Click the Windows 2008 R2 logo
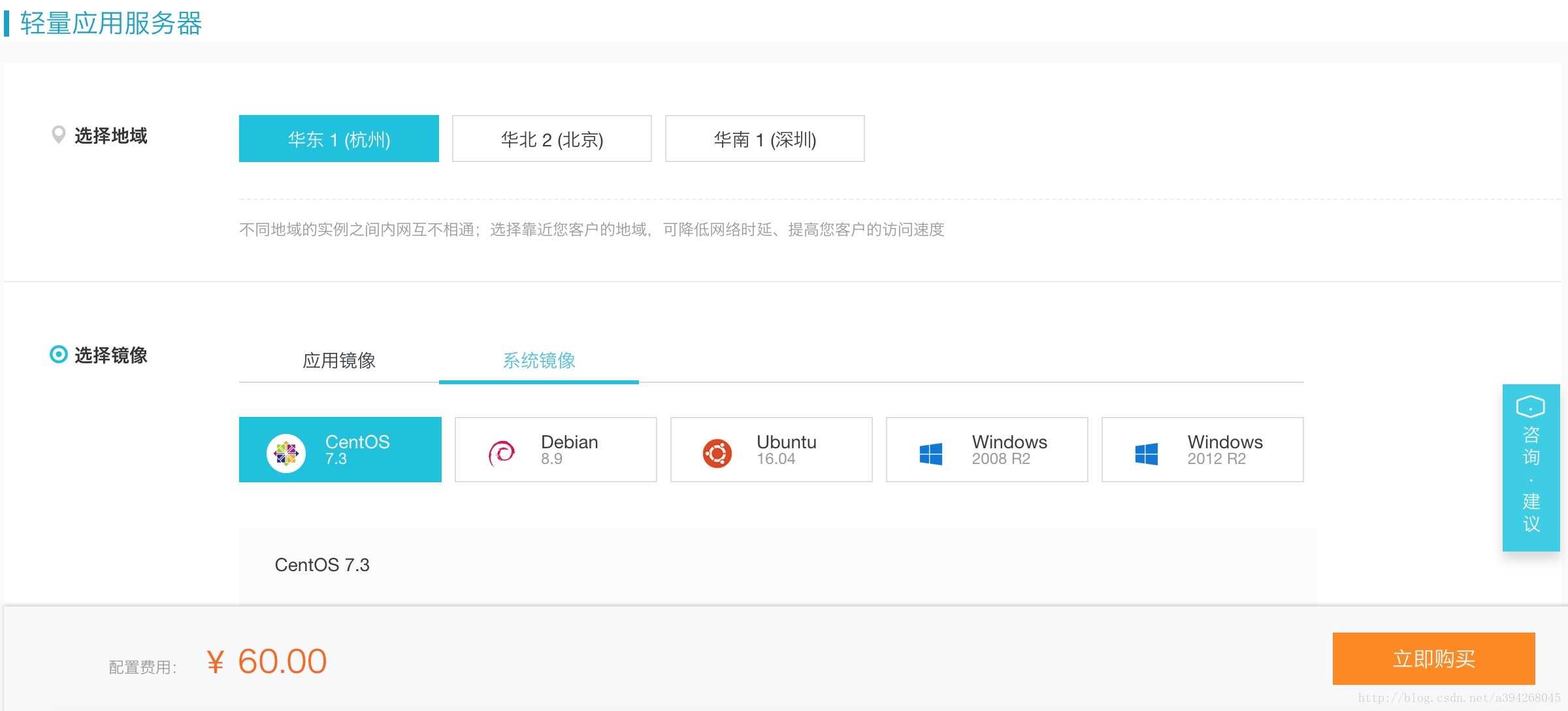The width and height of the screenshot is (1568, 711). pyautogui.click(x=930, y=454)
